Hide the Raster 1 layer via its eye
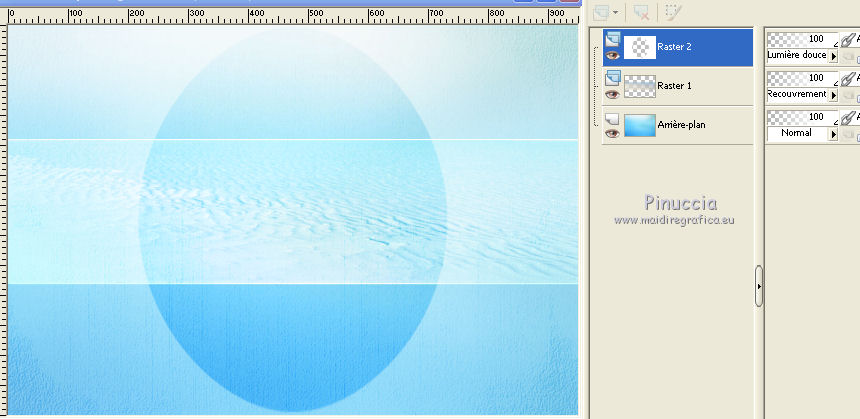Image resolution: width=860 pixels, height=419 pixels. 612,94
